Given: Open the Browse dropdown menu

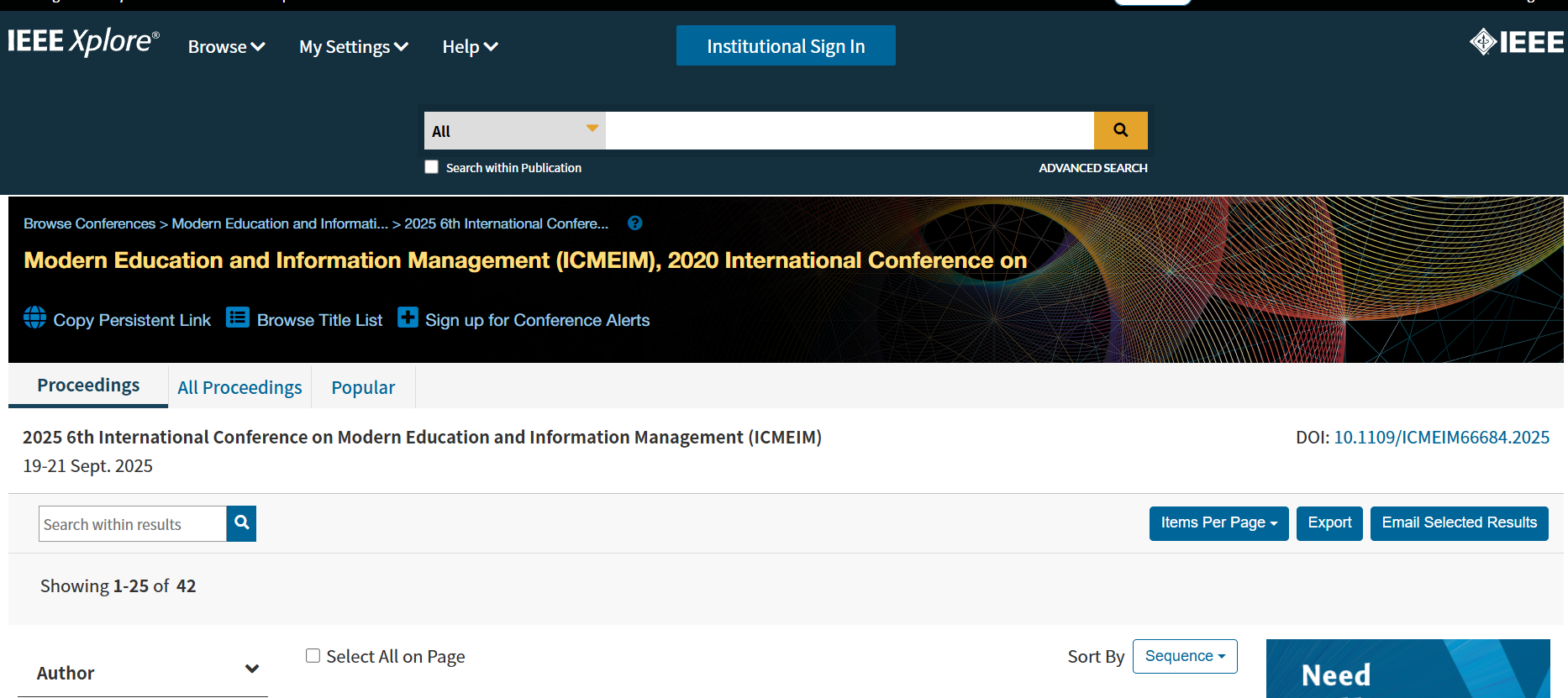Looking at the screenshot, I should [226, 47].
